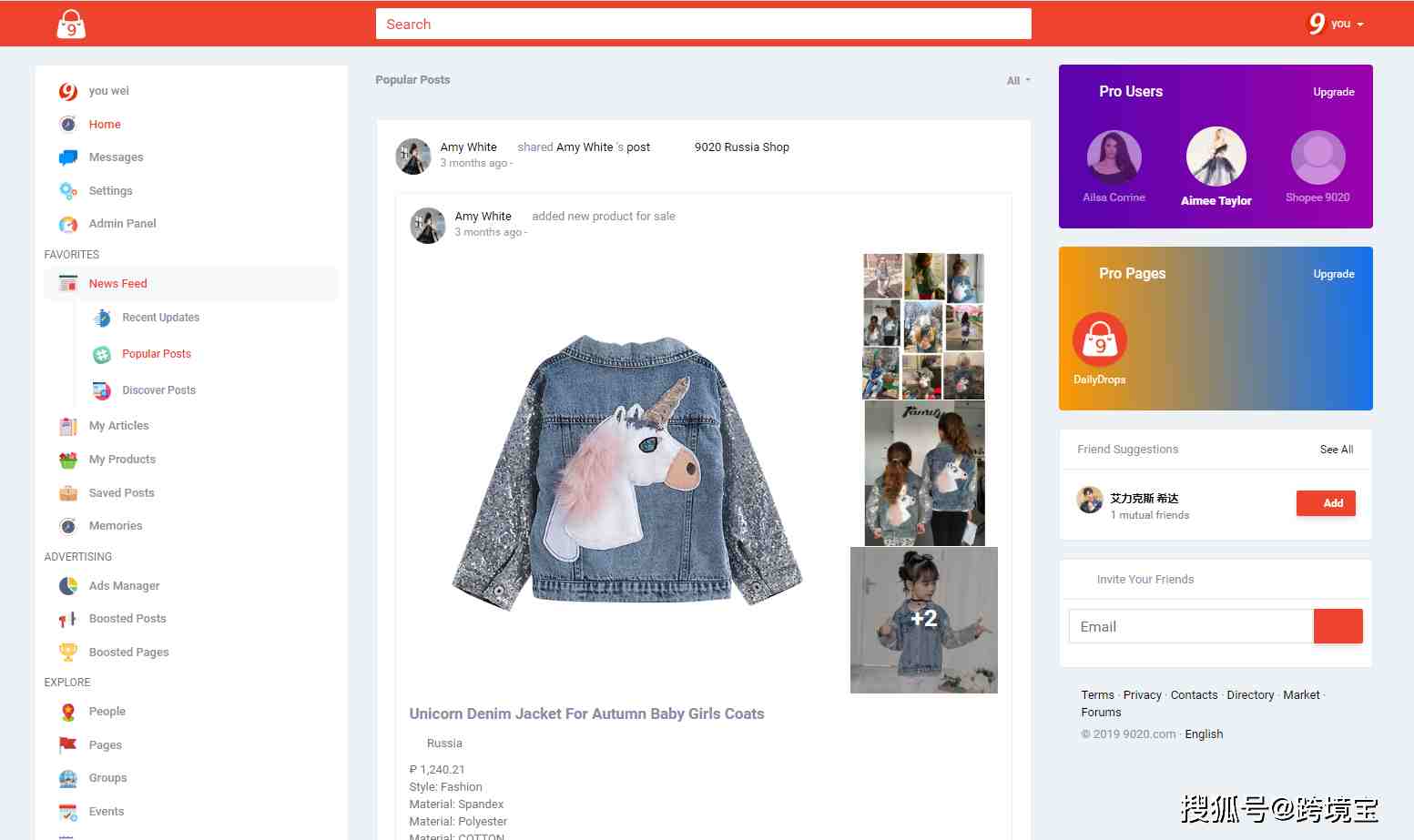1414x840 pixels.
Task: Open the two girls wearing jackets photo
Action: [x=924, y=473]
